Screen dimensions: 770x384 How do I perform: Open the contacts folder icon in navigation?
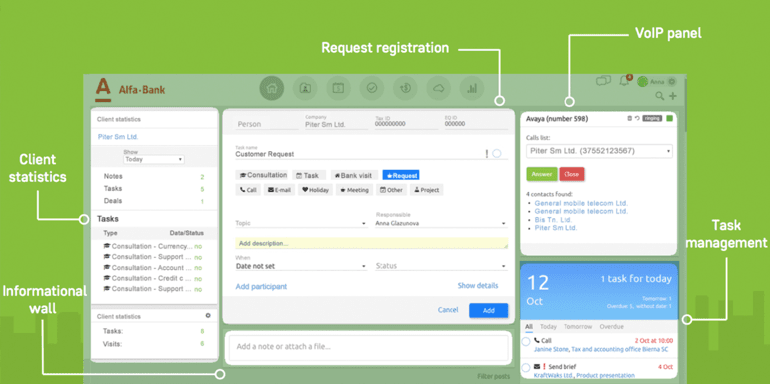click(x=305, y=88)
